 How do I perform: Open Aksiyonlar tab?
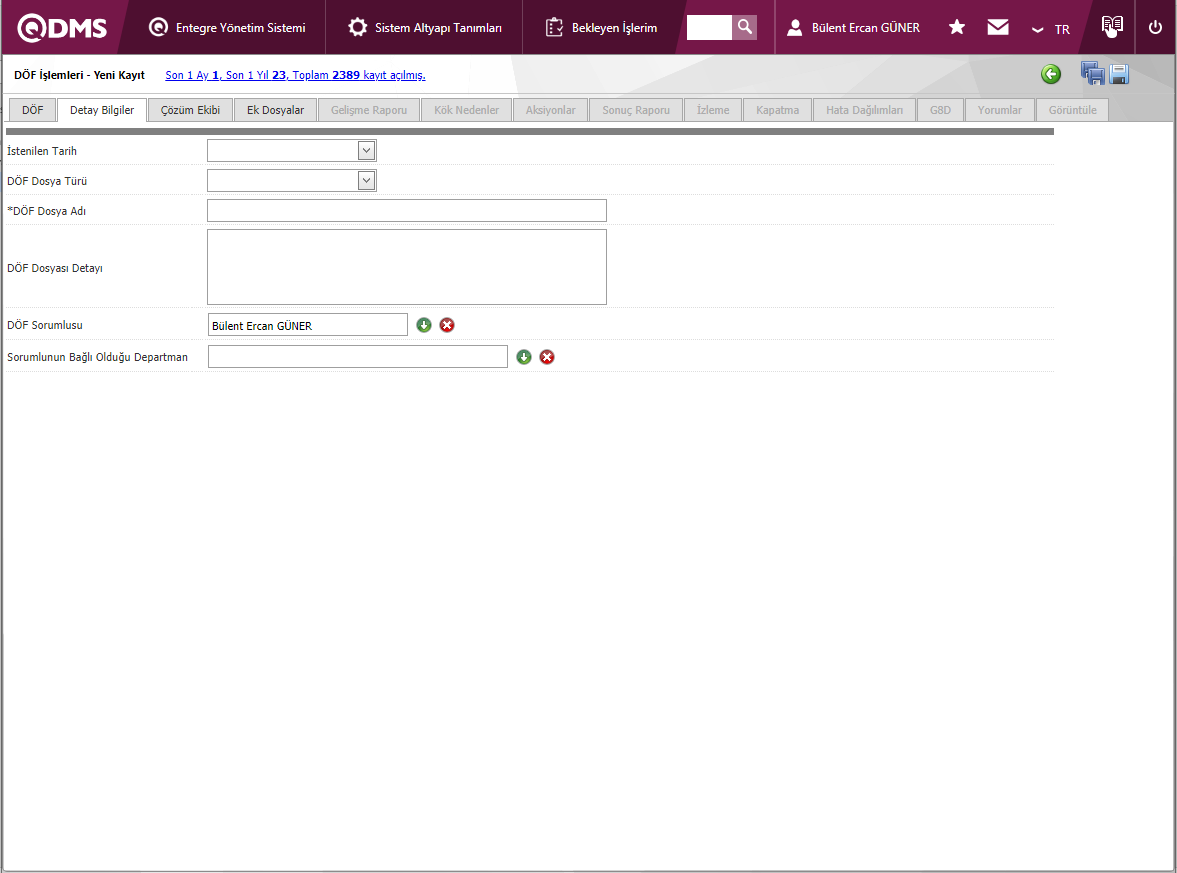pyautogui.click(x=550, y=110)
